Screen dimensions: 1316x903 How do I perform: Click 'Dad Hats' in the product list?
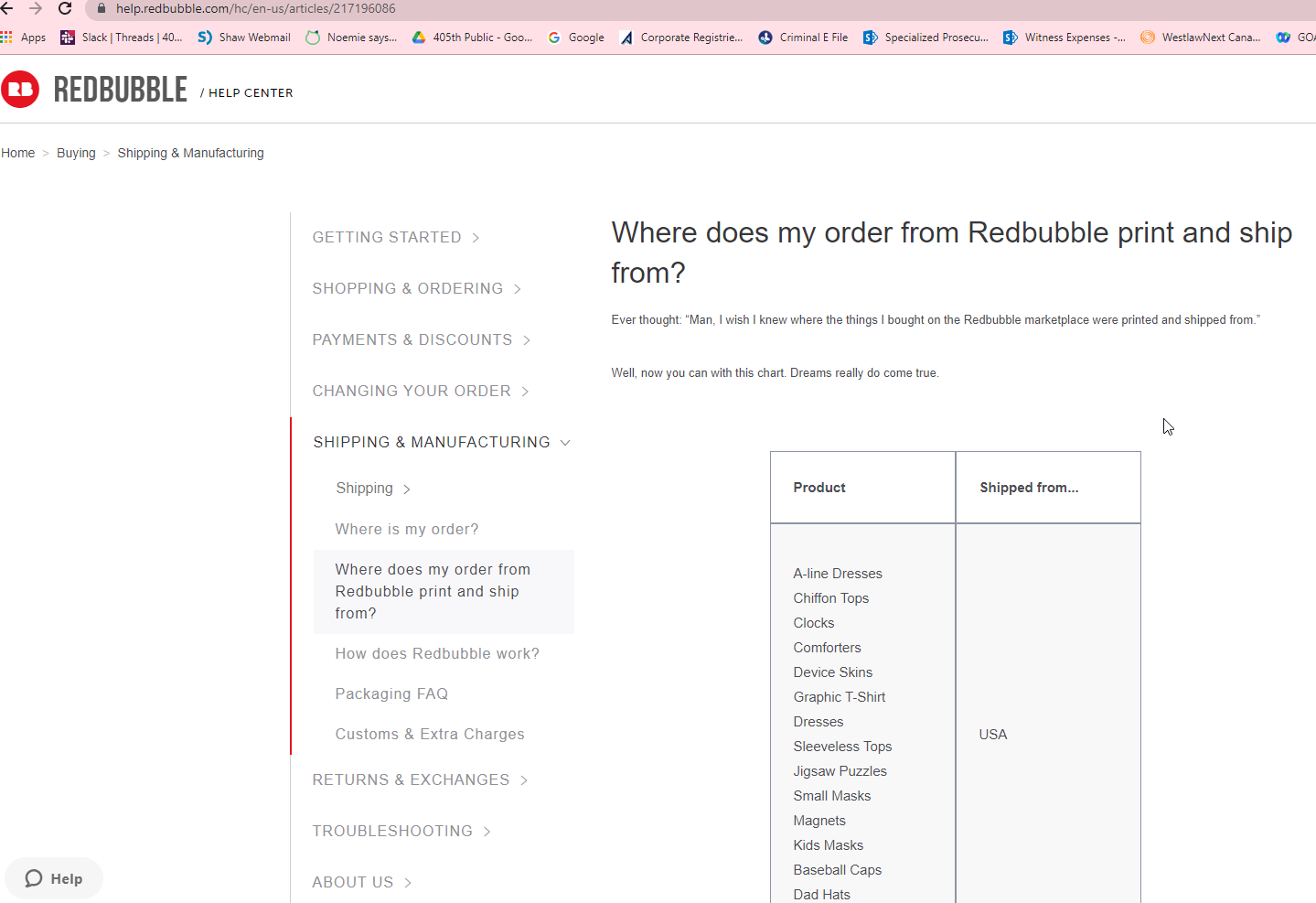point(822,895)
